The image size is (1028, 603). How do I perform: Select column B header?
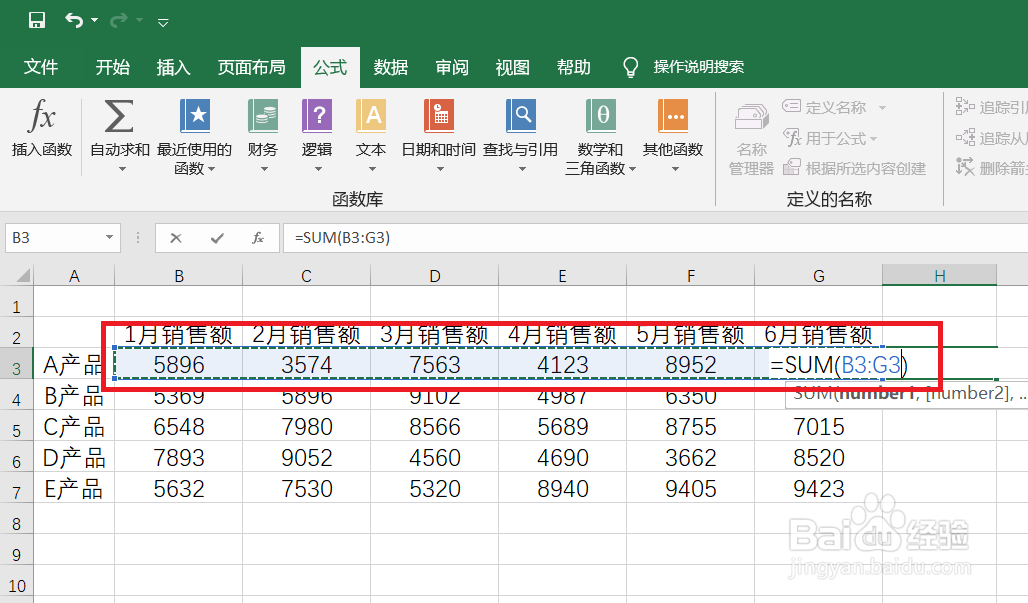coord(179,275)
